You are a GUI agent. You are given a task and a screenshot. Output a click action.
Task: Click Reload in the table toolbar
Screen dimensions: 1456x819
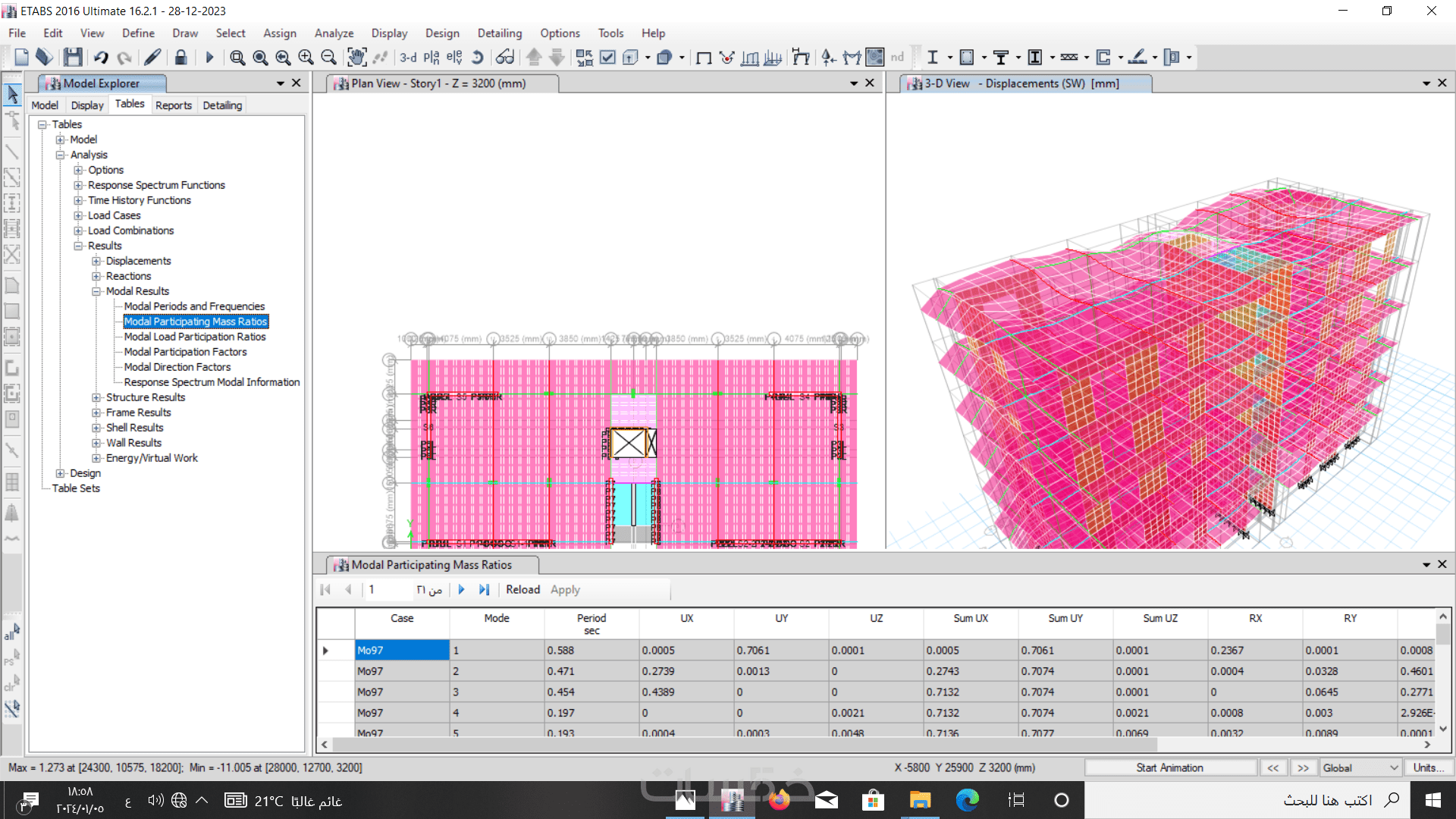click(522, 589)
